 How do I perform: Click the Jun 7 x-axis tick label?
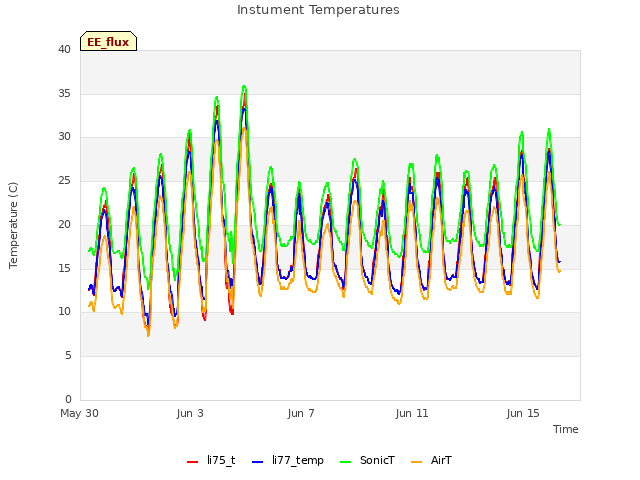pyautogui.click(x=301, y=413)
